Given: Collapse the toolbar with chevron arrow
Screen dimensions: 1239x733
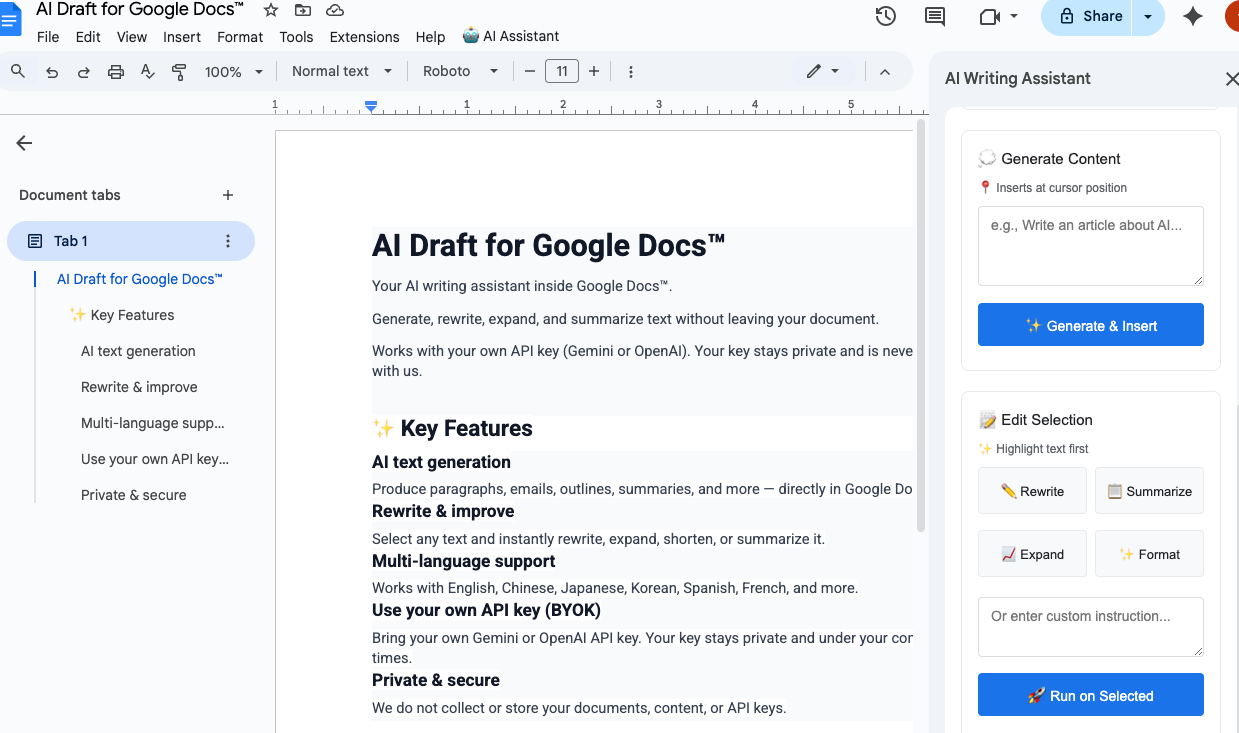Looking at the screenshot, I should [885, 72].
